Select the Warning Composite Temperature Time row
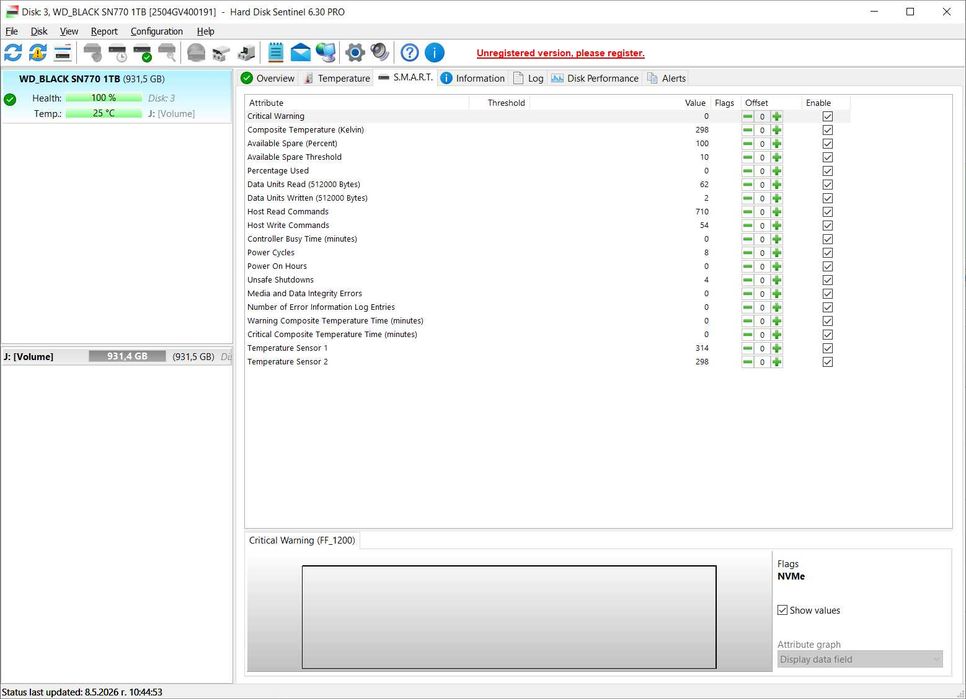The width and height of the screenshot is (966, 699). [548, 320]
